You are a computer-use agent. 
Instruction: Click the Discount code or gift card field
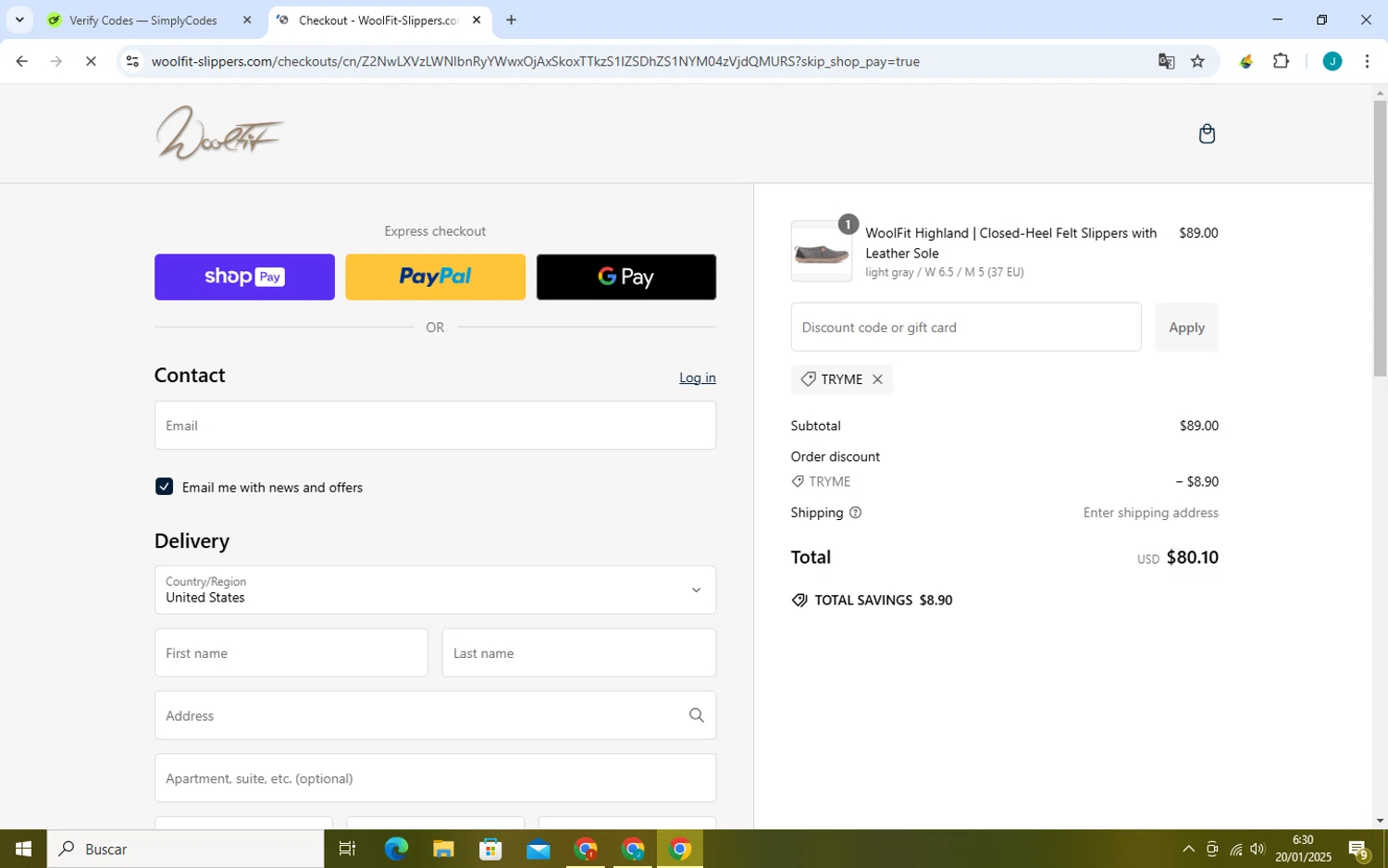[x=965, y=327]
